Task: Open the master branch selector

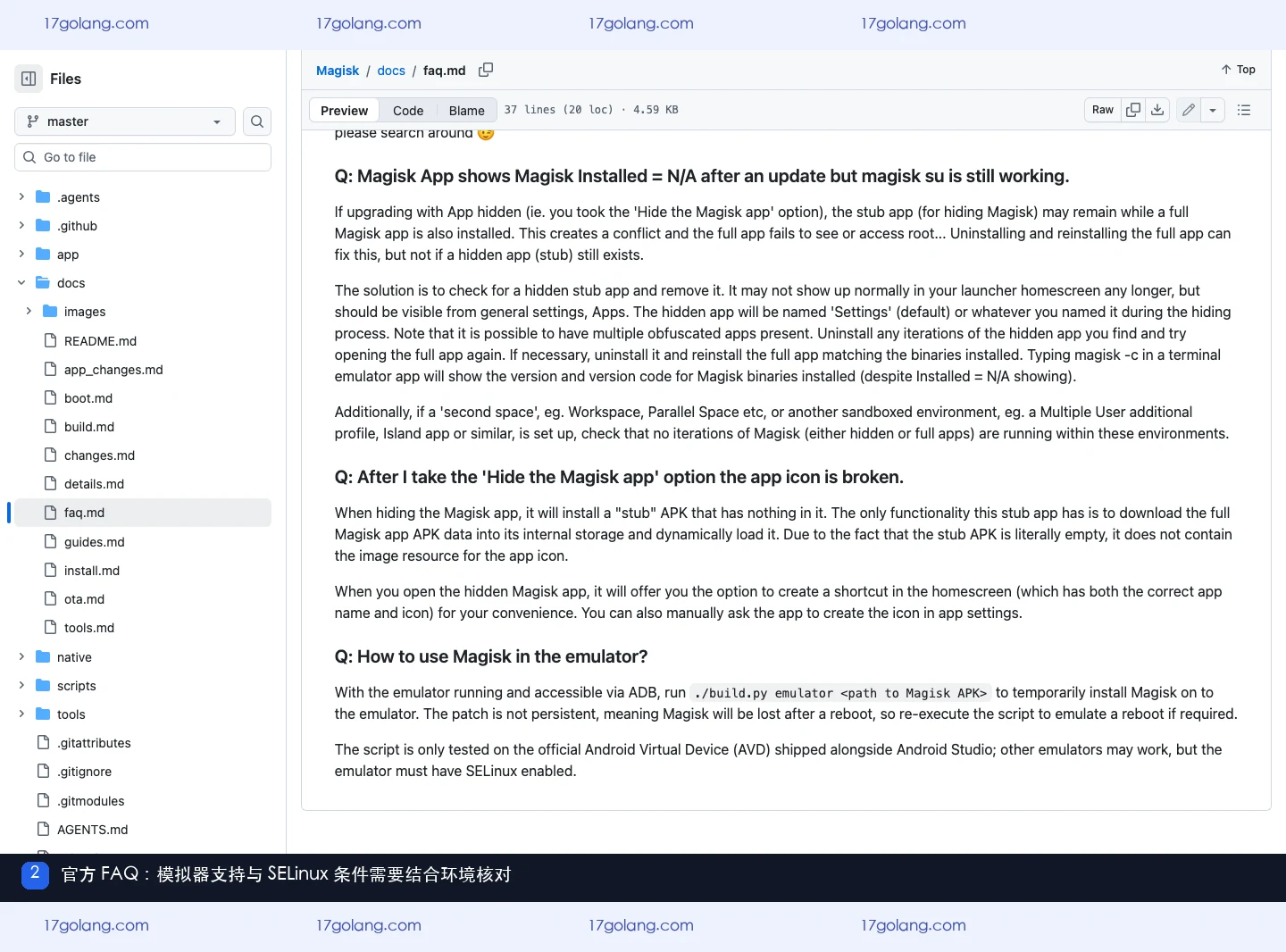Action: 125,121
